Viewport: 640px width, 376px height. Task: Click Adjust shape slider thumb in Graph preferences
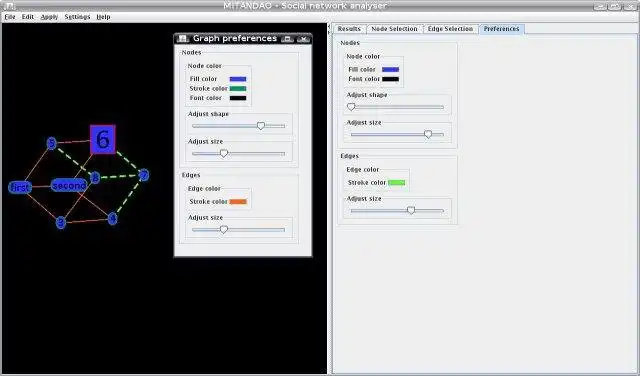point(261,126)
